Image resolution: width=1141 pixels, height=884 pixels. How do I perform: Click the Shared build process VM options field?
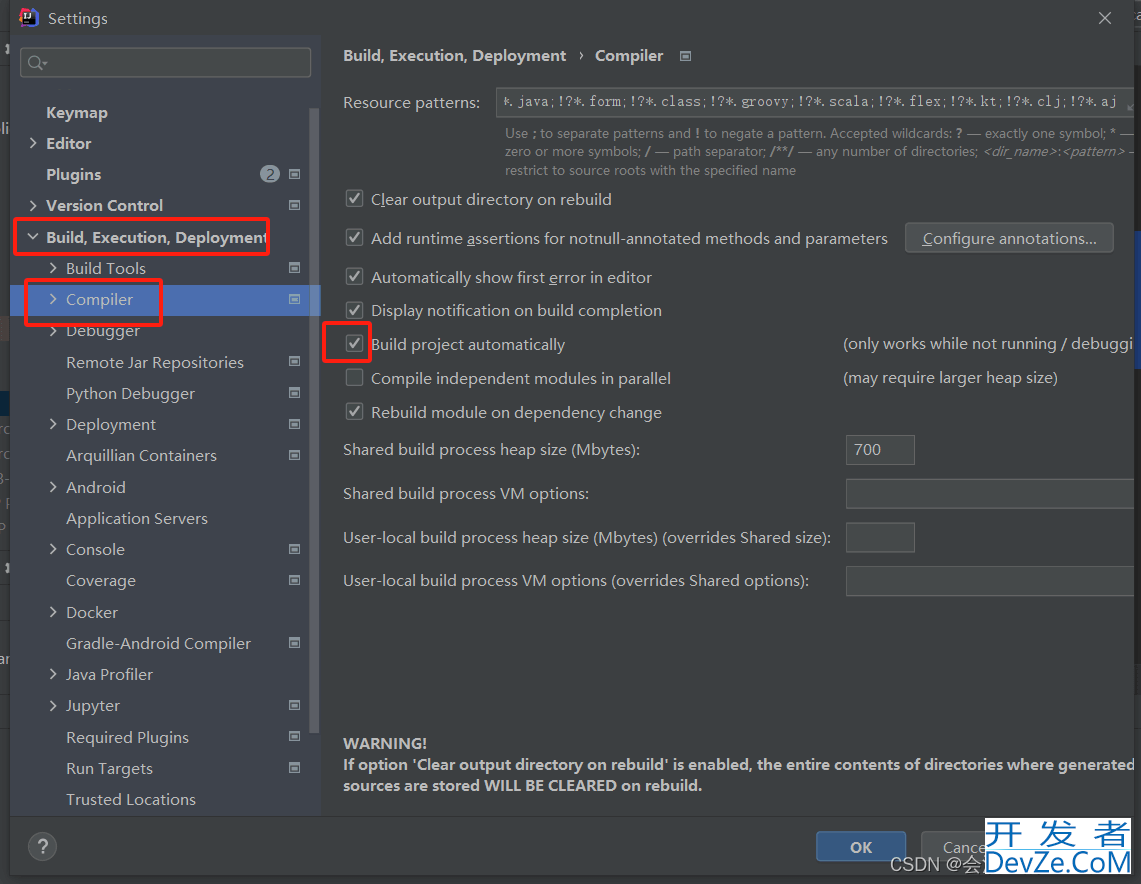click(990, 493)
